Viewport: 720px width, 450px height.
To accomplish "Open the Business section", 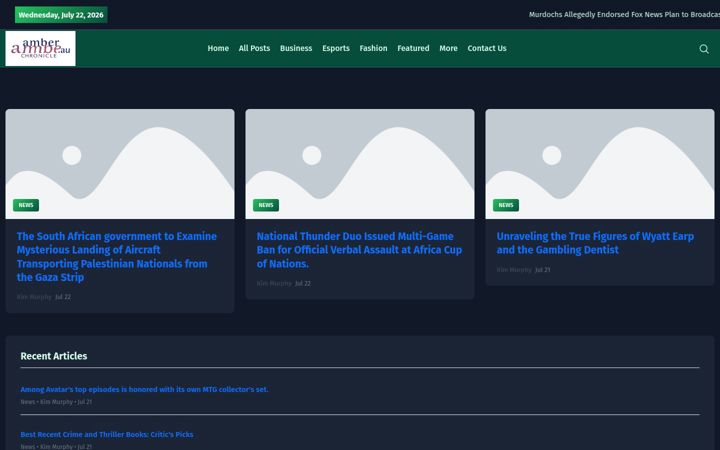I will 296,48.
